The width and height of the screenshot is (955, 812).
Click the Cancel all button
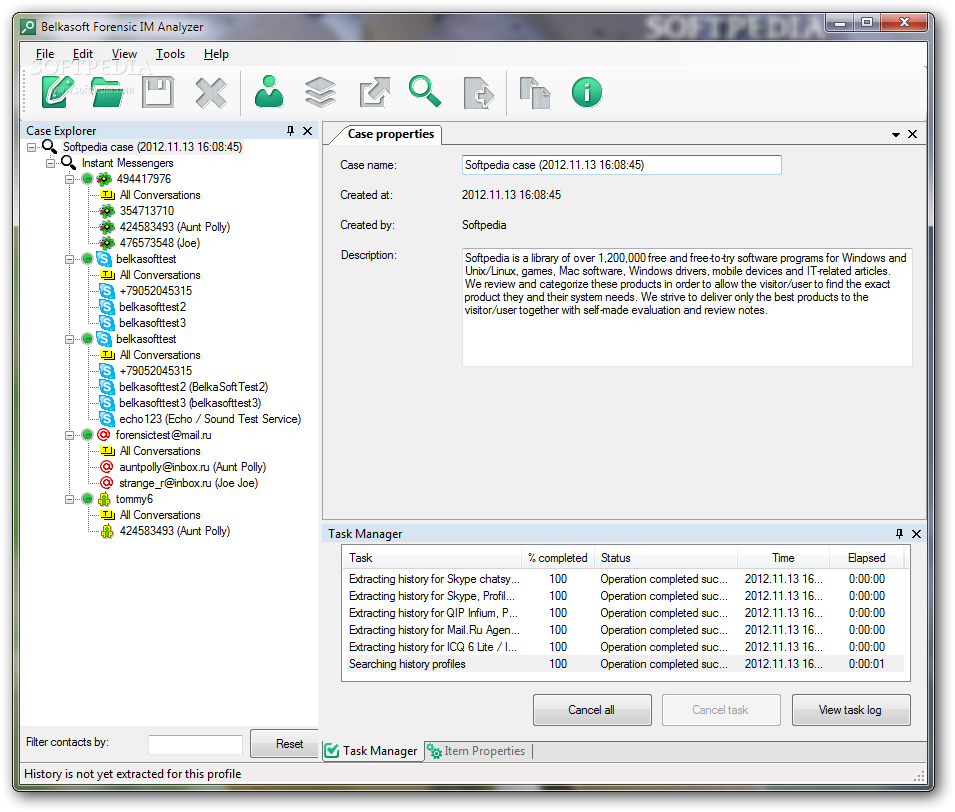[592, 710]
